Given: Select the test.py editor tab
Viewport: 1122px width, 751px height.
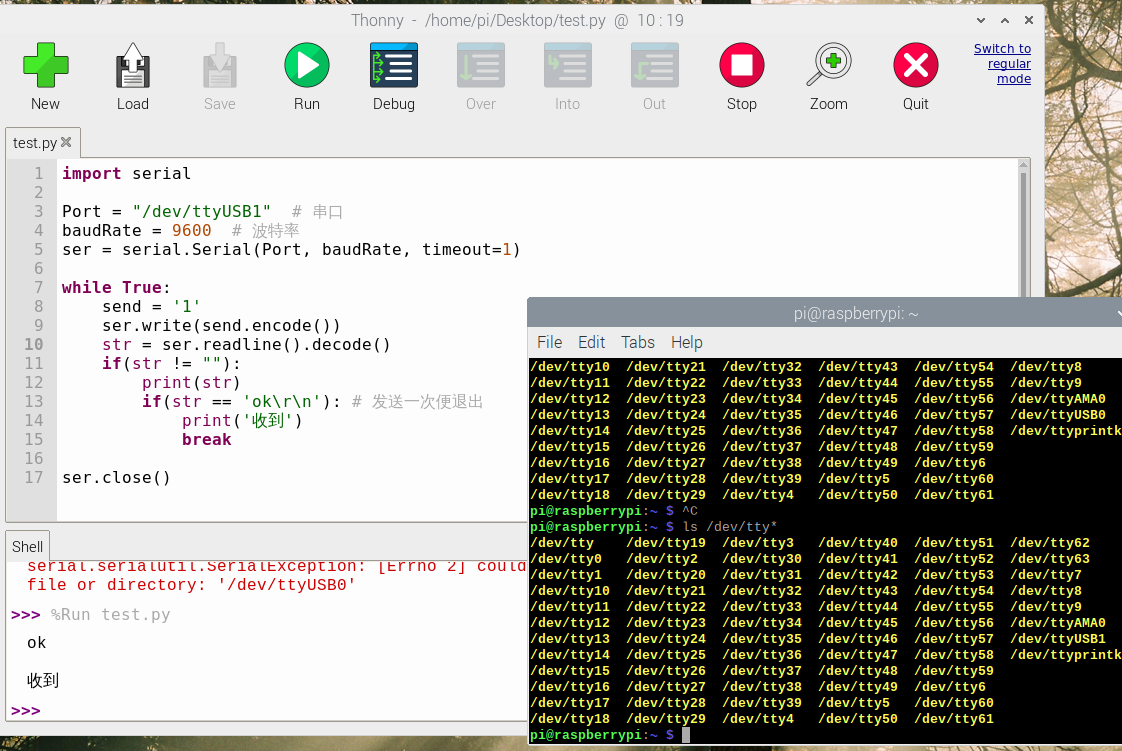Looking at the screenshot, I should coord(33,142).
